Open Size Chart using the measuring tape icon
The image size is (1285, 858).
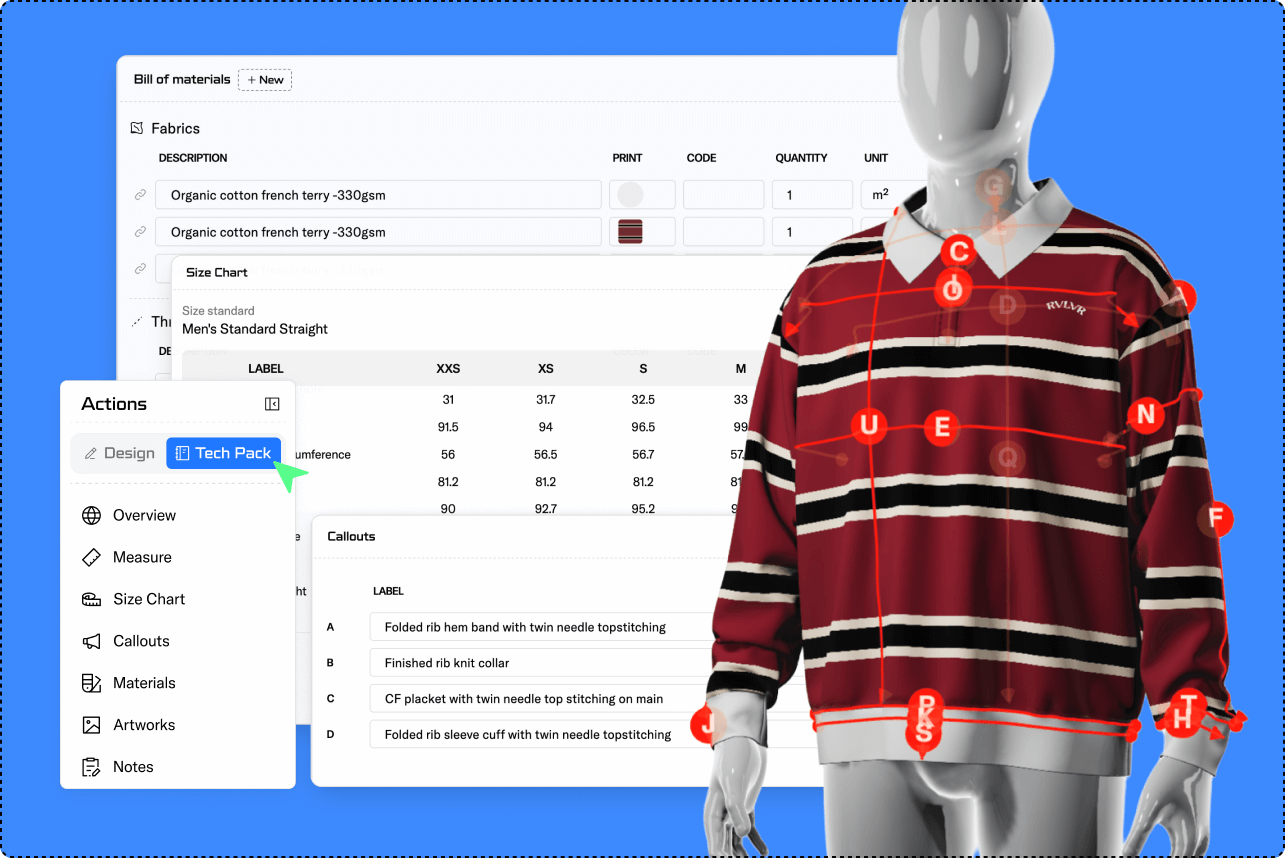point(92,599)
